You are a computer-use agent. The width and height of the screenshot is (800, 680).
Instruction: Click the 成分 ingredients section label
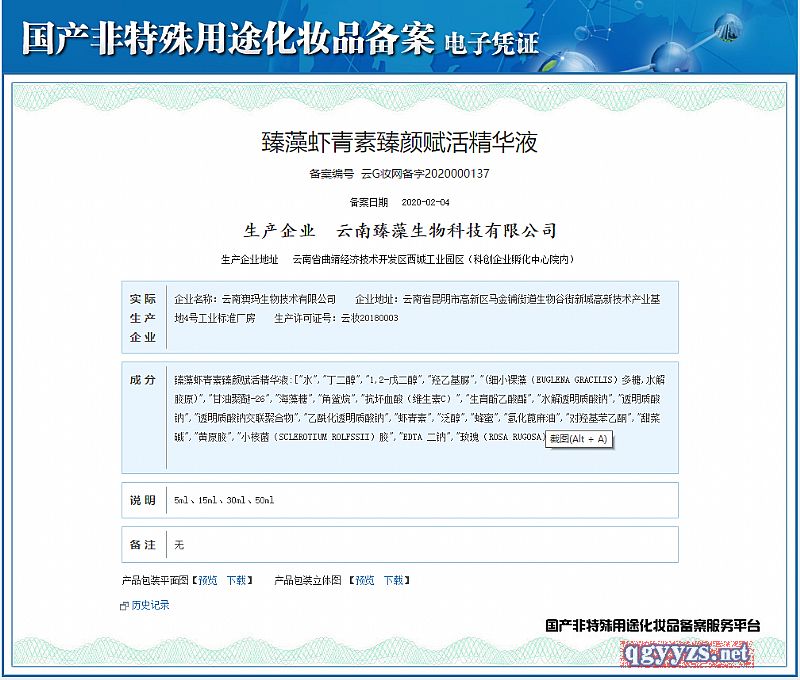coord(143,381)
